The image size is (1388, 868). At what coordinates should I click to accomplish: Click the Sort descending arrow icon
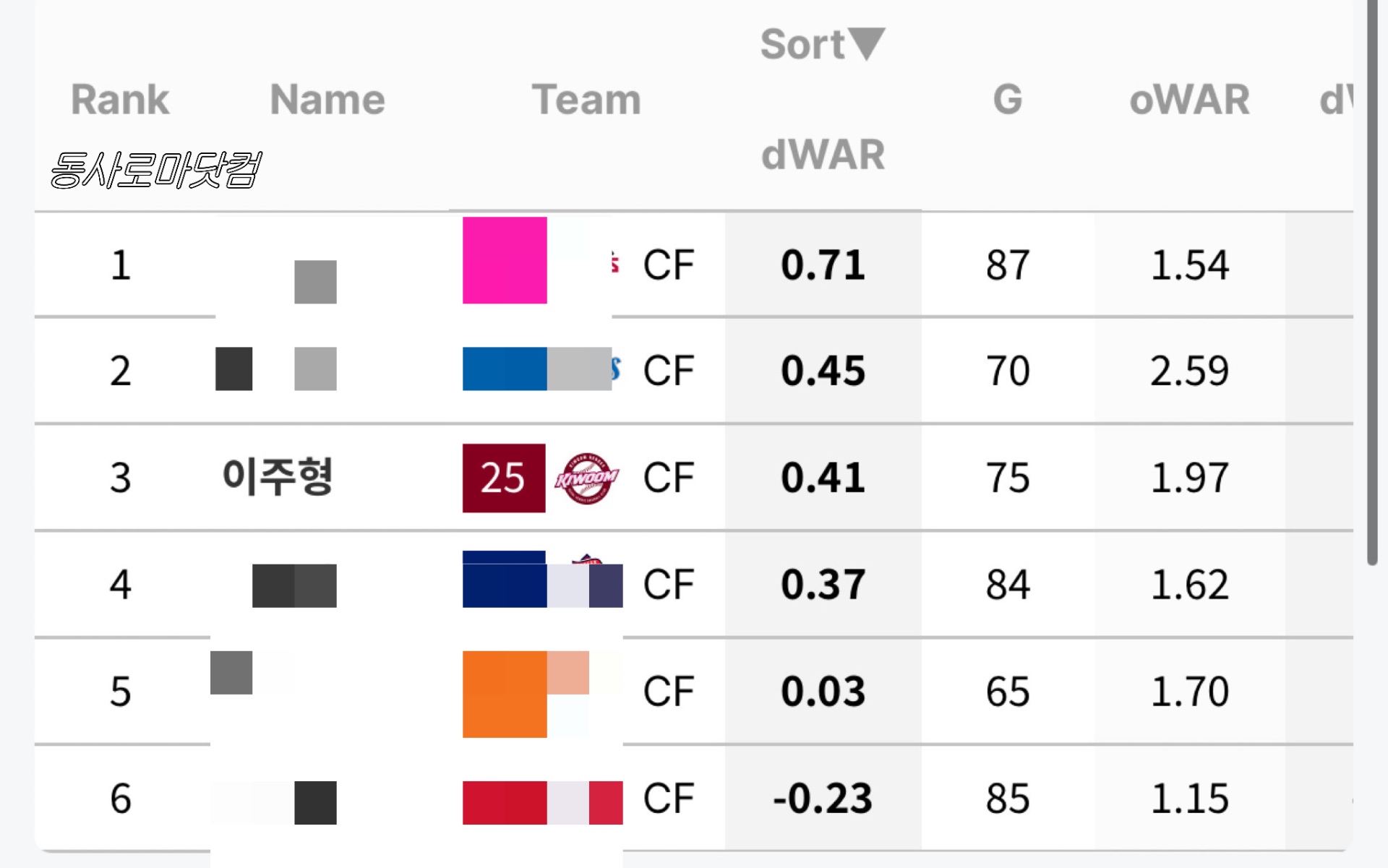(866, 44)
